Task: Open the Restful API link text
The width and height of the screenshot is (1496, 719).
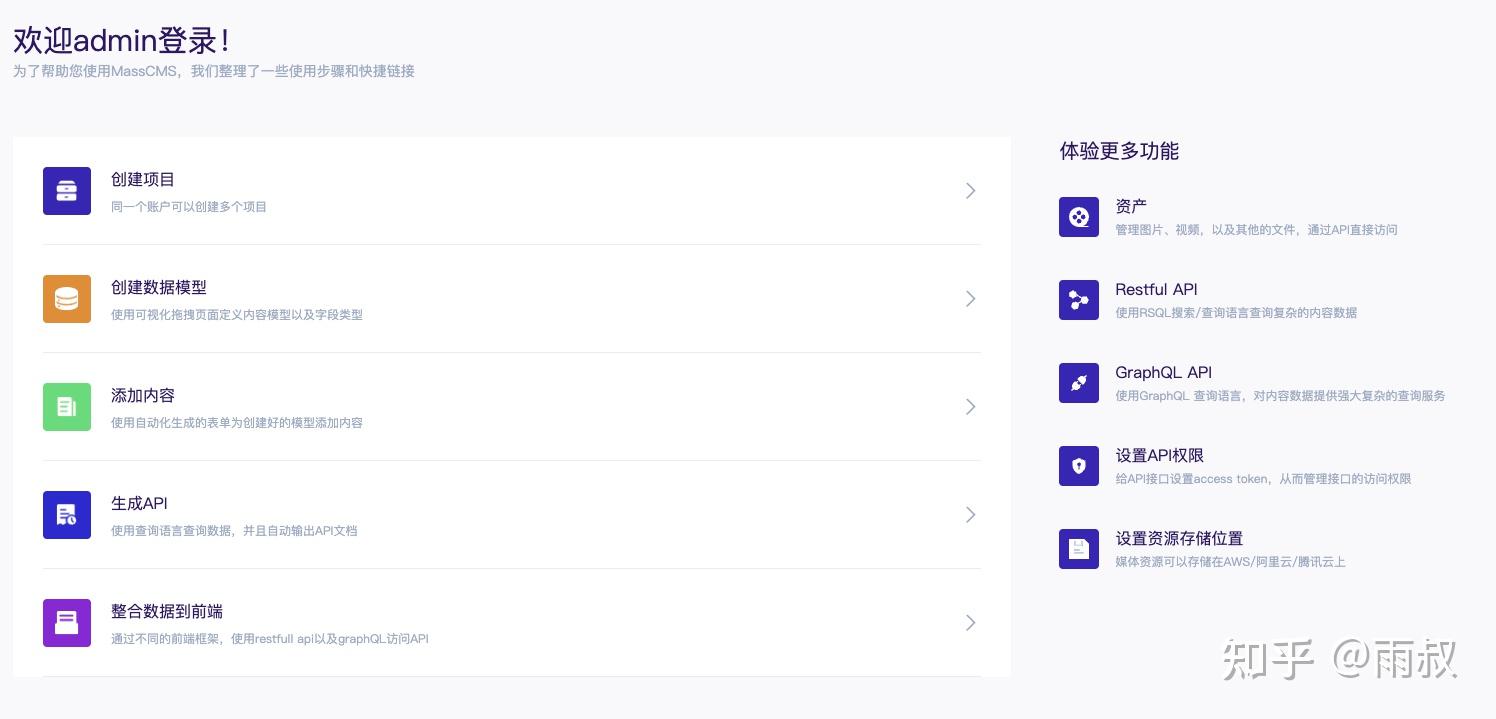Action: point(1156,290)
